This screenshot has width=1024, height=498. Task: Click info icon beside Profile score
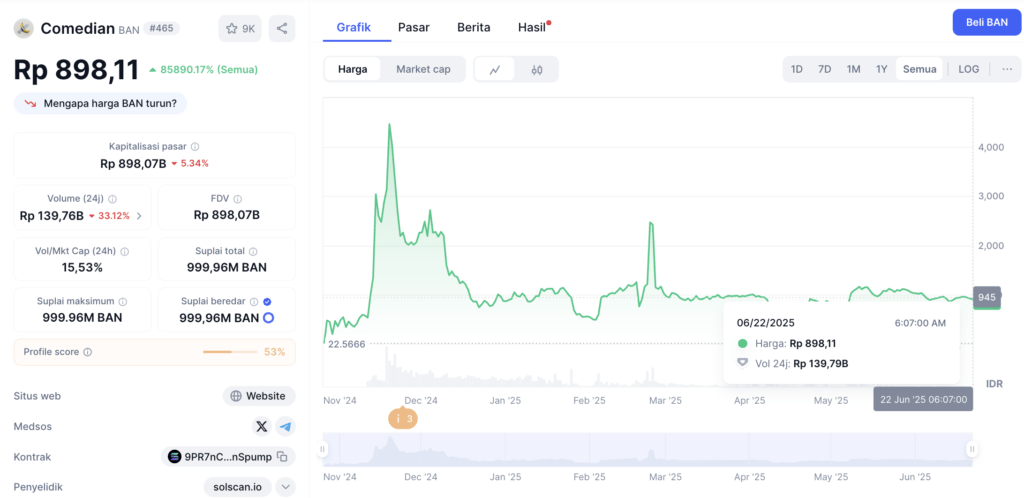88,352
